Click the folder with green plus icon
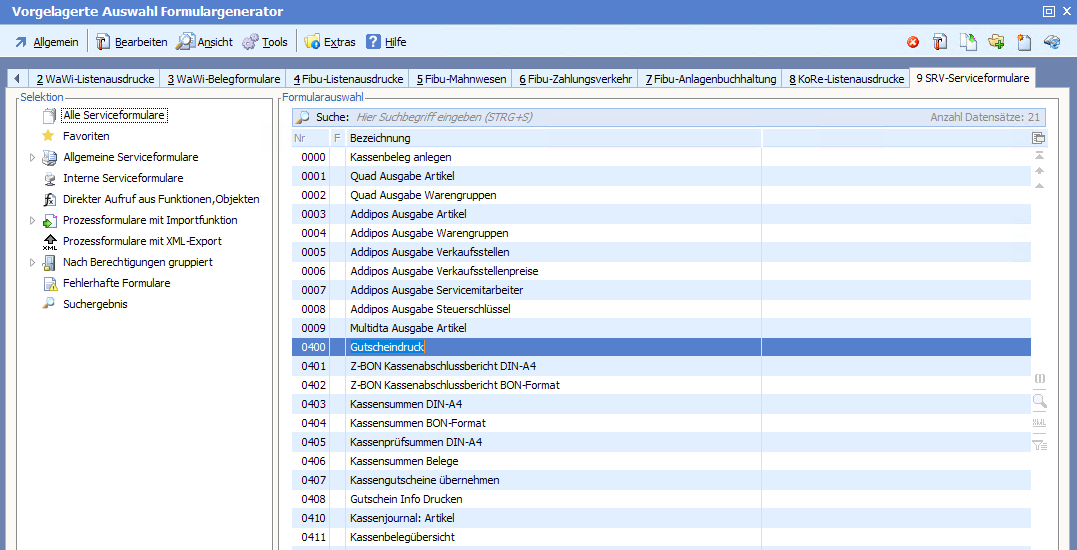Viewport: 1077px width, 550px height. click(x=996, y=42)
